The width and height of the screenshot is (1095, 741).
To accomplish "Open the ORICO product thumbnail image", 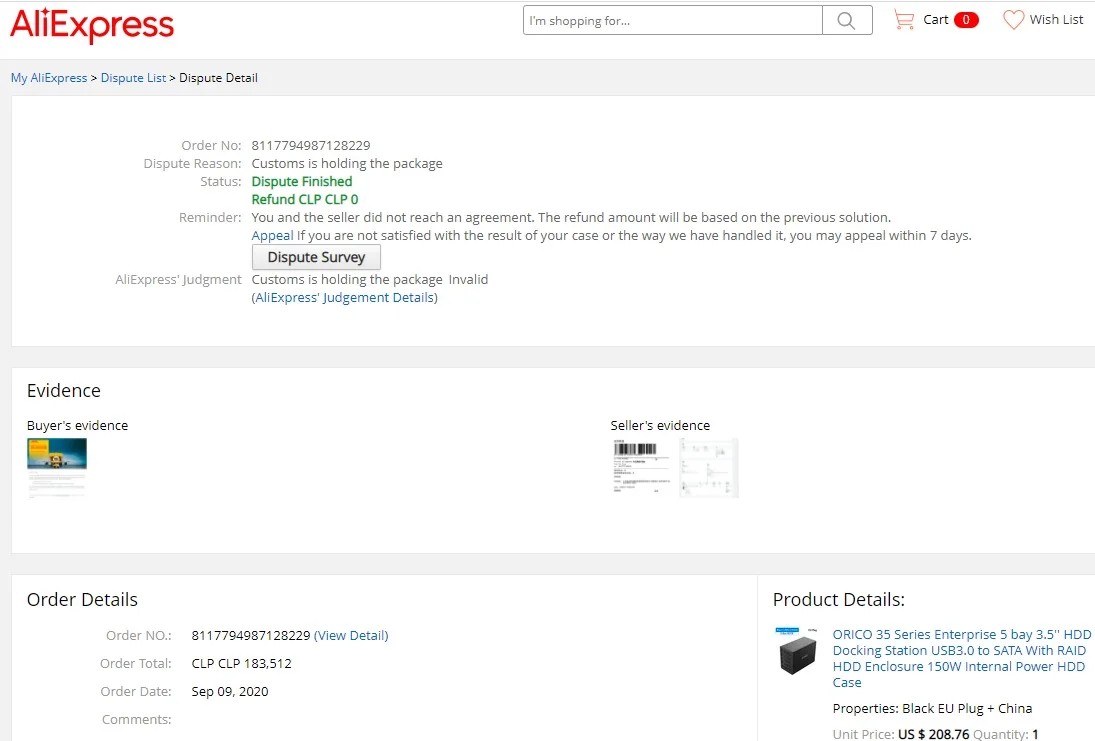I will pyautogui.click(x=798, y=652).
